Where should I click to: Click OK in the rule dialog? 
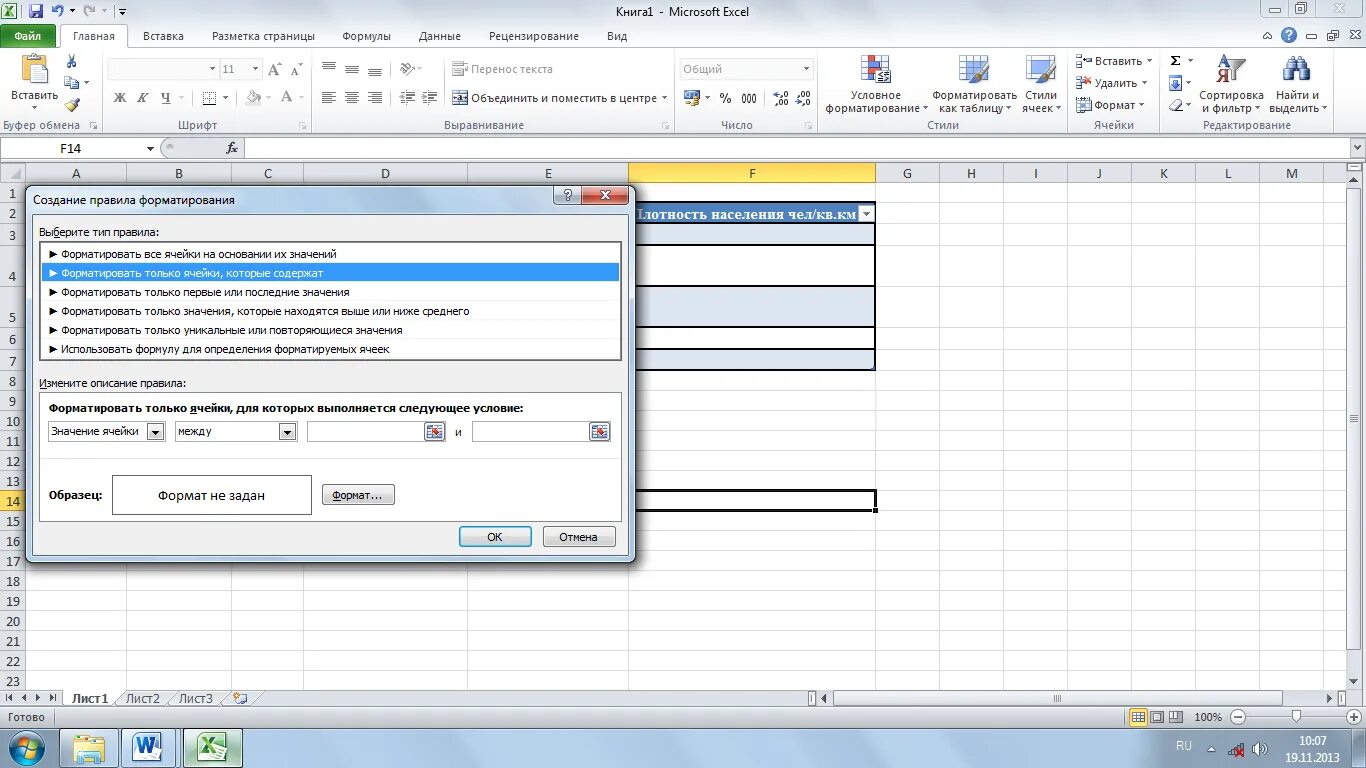pyautogui.click(x=495, y=537)
